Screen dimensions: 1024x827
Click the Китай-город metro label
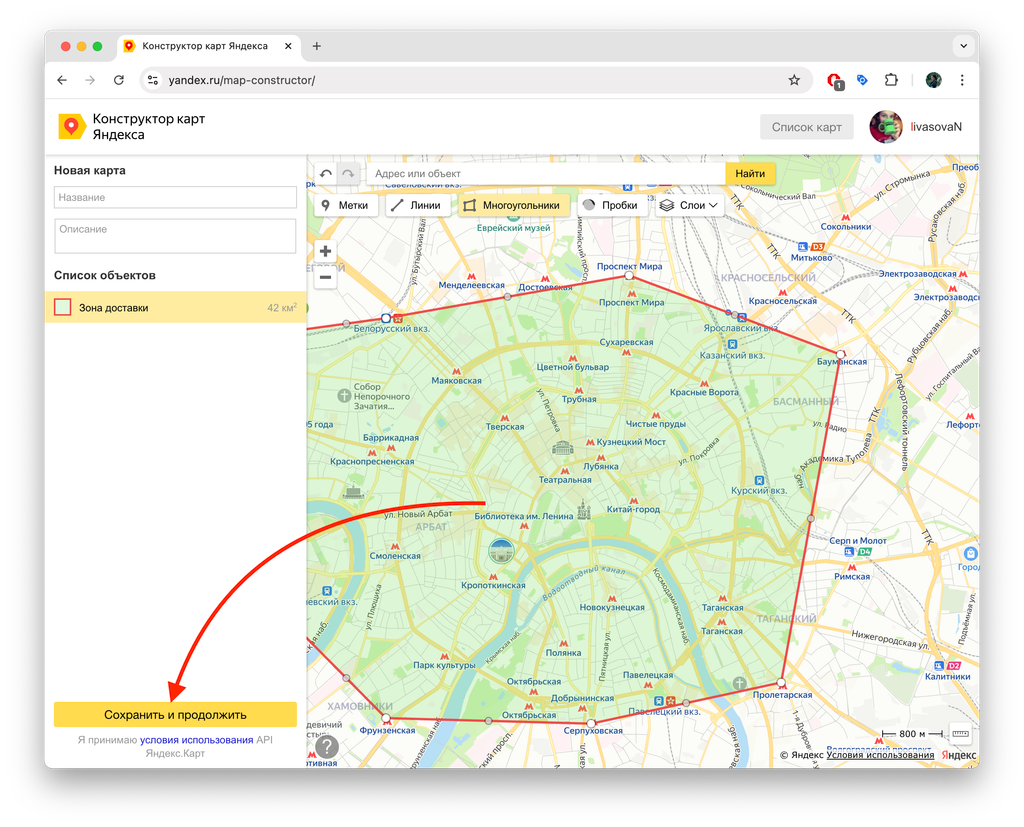pyautogui.click(x=633, y=510)
